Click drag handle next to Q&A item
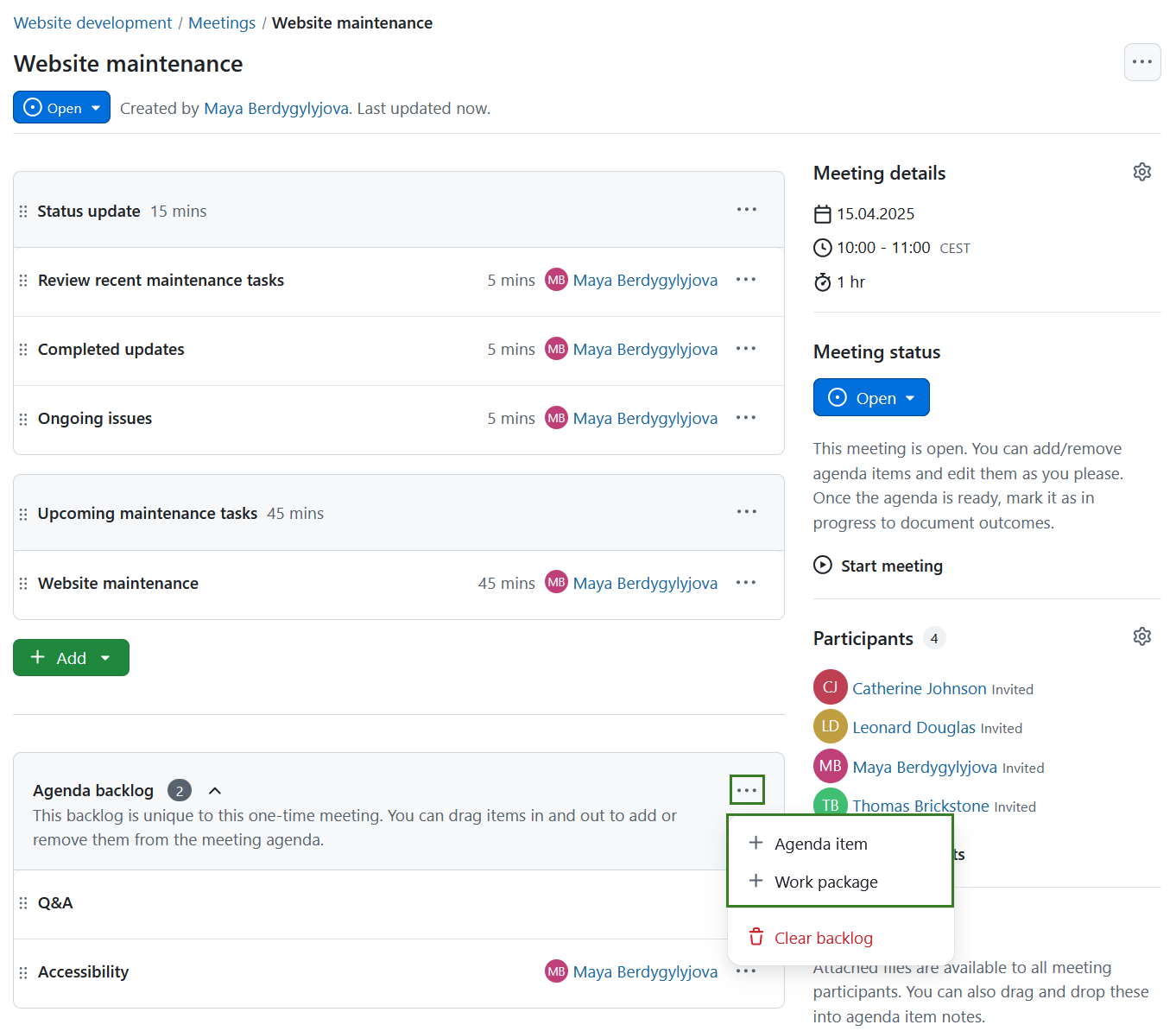The height and width of the screenshot is (1031, 1176). coord(23,903)
